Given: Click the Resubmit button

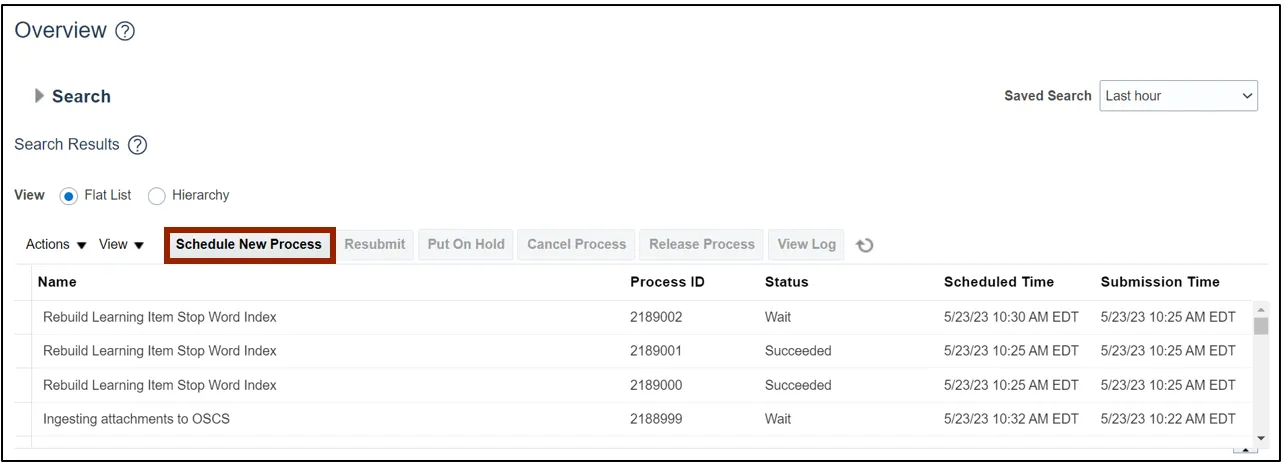Looking at the screenshot, I should [x=375, y=244].
